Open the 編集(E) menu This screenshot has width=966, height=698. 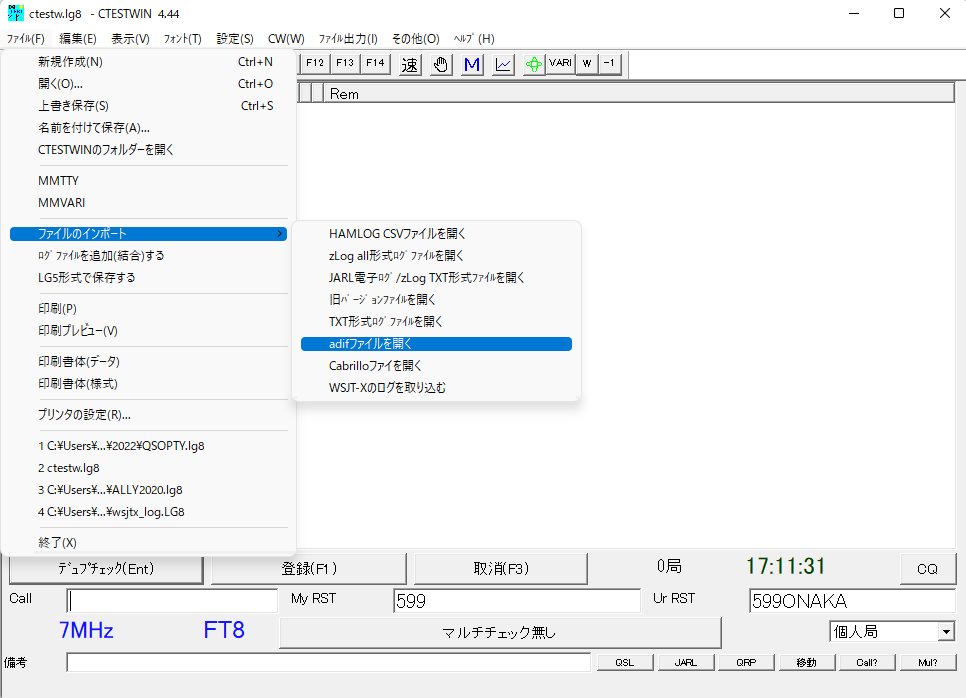(78, 39)
